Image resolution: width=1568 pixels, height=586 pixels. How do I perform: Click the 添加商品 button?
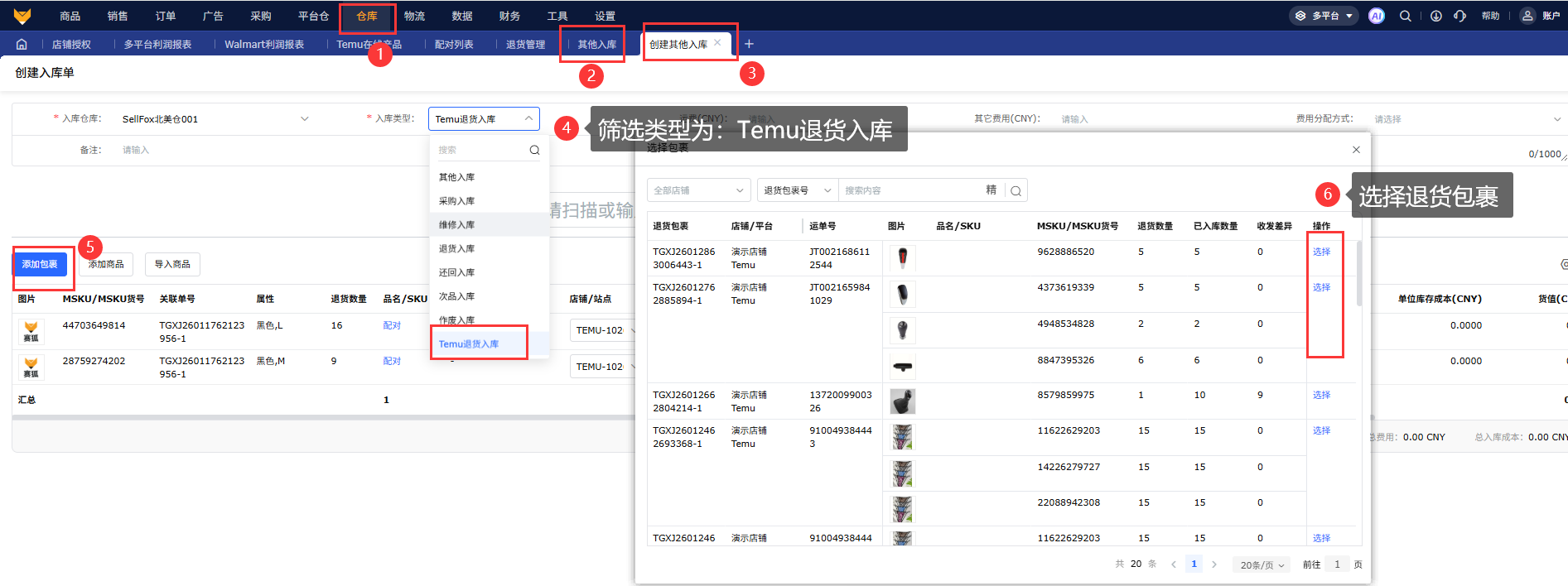point(106,264)
